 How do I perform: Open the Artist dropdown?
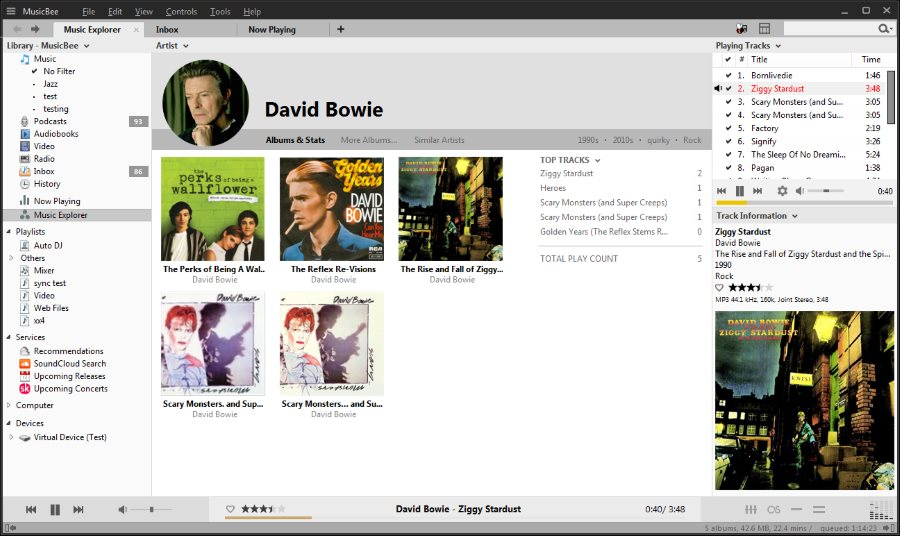[x=172, y=45]
